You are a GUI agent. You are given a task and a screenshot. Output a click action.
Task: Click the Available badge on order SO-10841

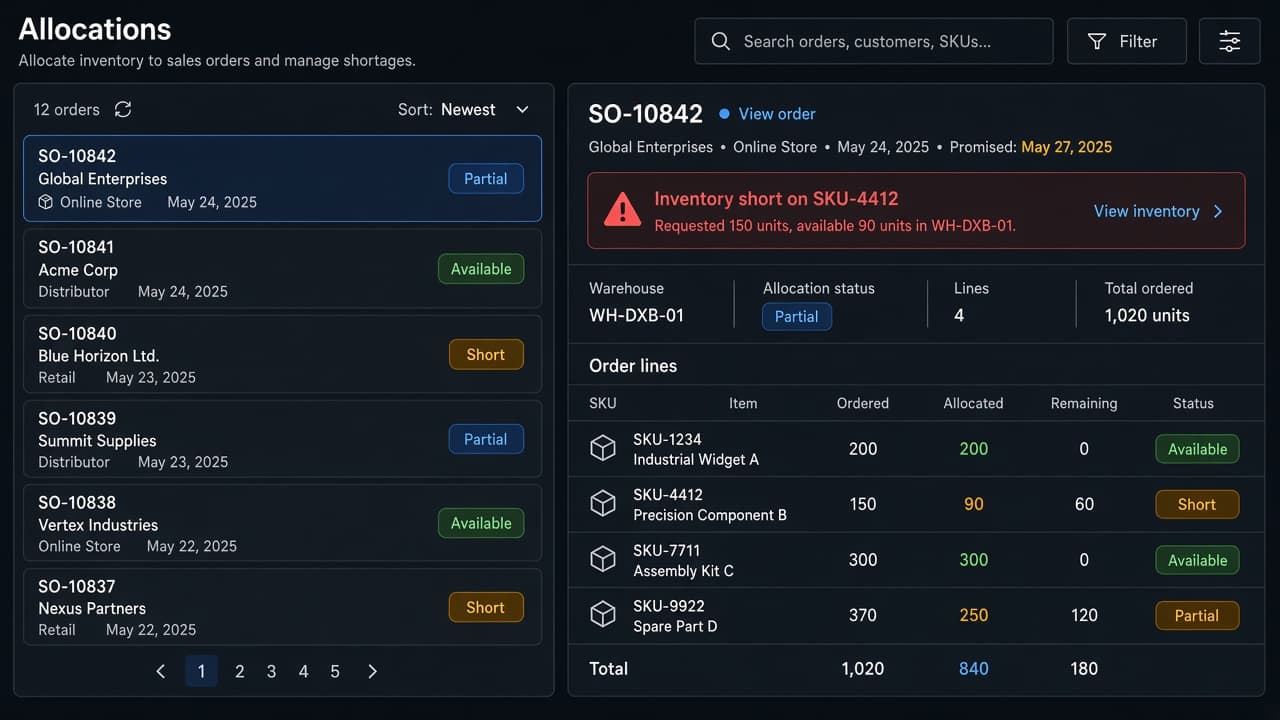click(x=481, y=269)
